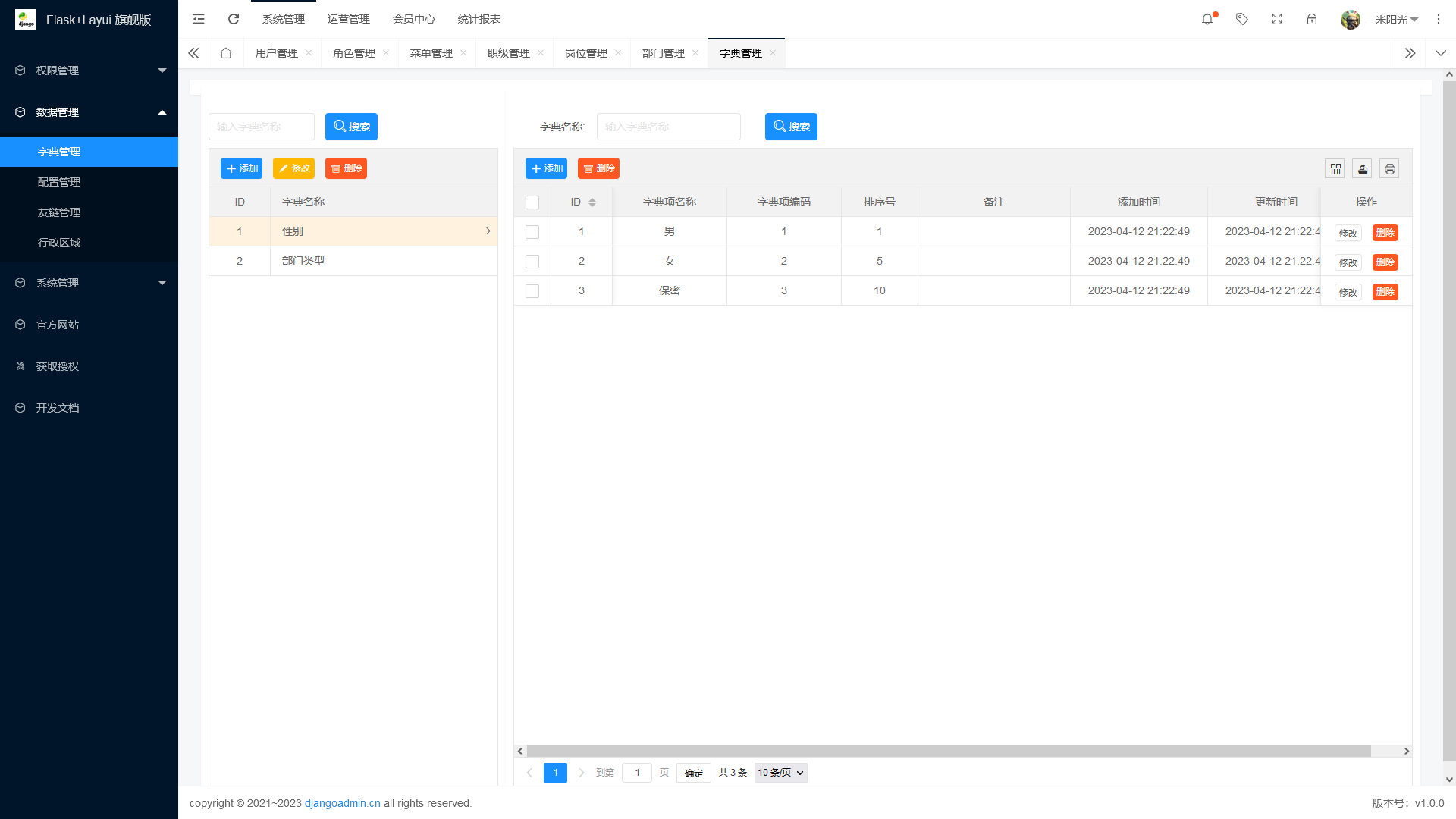Image resolution: width=1456 pixels, height=819 pixels.
Task: Open the 10 条/页 page size dropdown
Action: point(780,772)
